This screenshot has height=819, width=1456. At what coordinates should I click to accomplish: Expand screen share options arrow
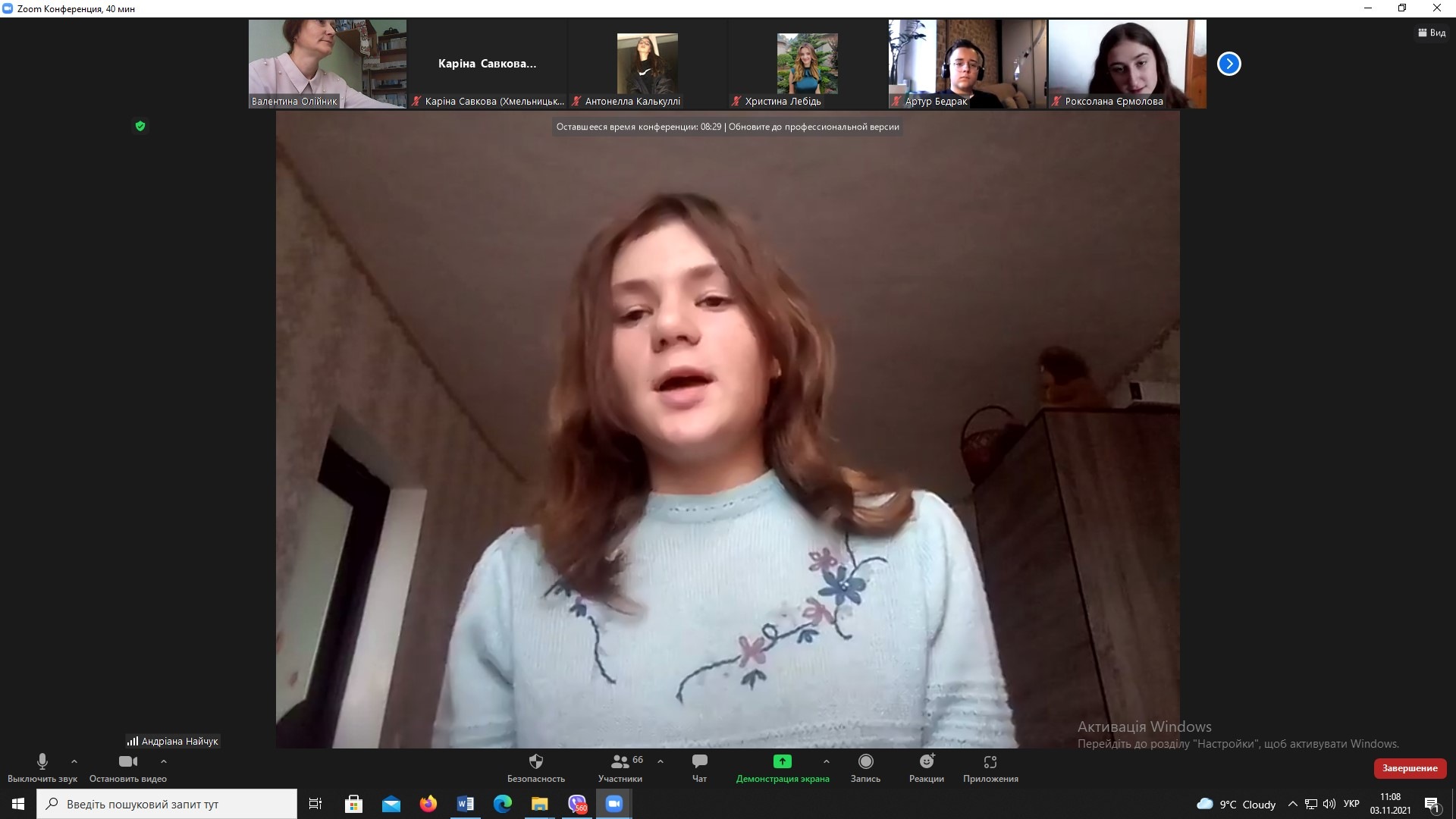pos(827,761)
